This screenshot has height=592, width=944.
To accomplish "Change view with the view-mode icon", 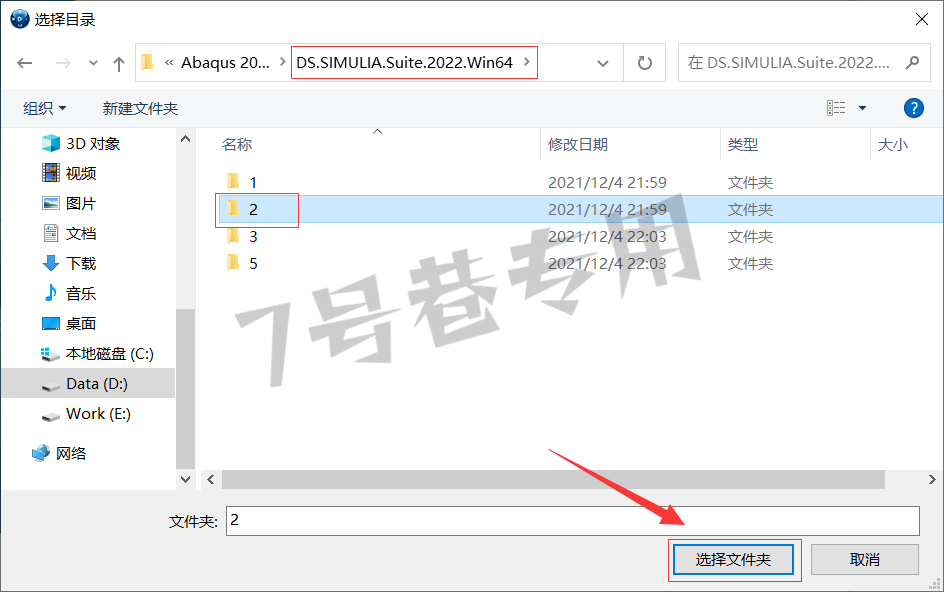I will pyautogui.click(x=836, y=108).
